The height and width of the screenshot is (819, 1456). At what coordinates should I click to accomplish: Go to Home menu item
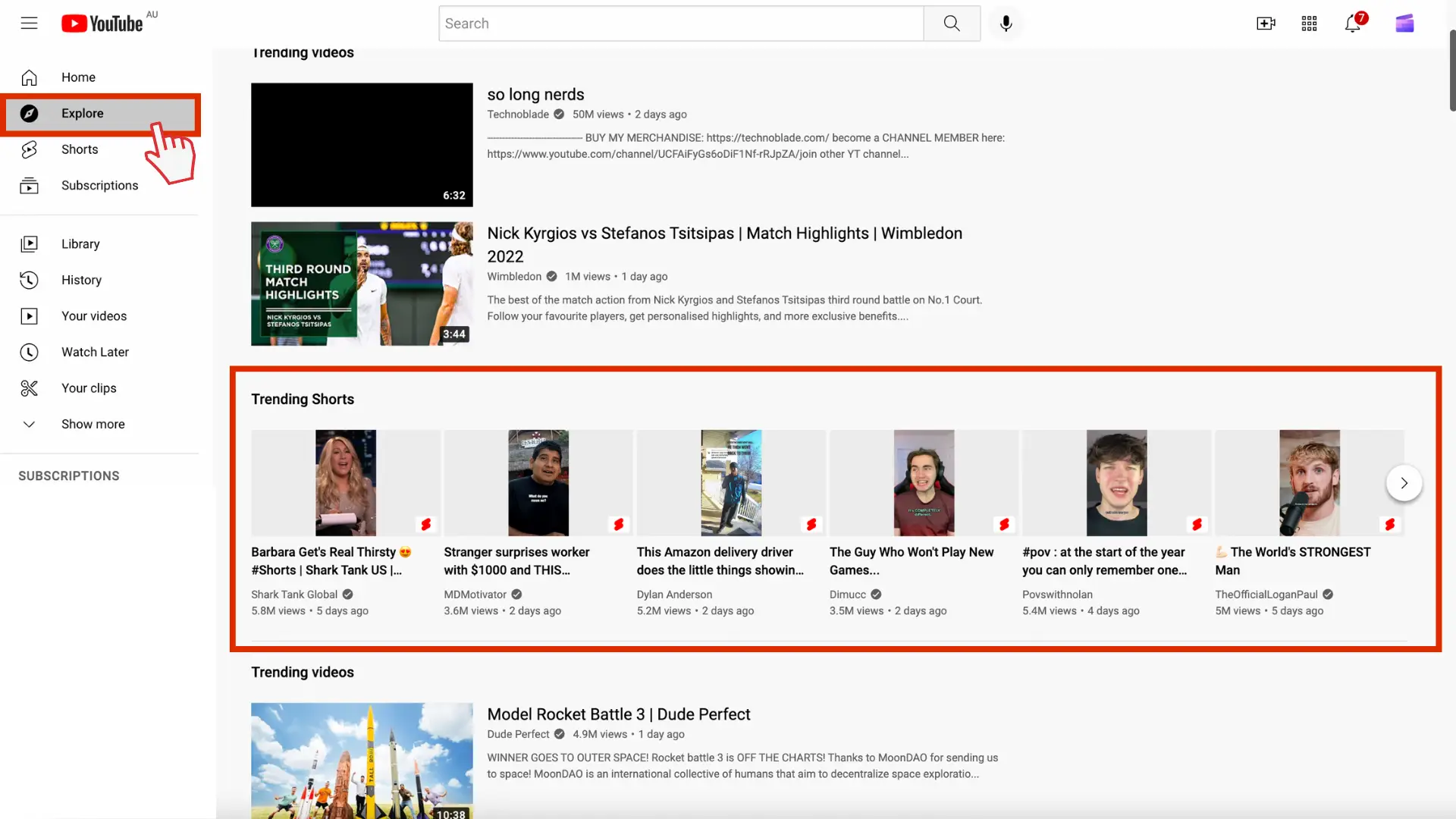point(99,77)
